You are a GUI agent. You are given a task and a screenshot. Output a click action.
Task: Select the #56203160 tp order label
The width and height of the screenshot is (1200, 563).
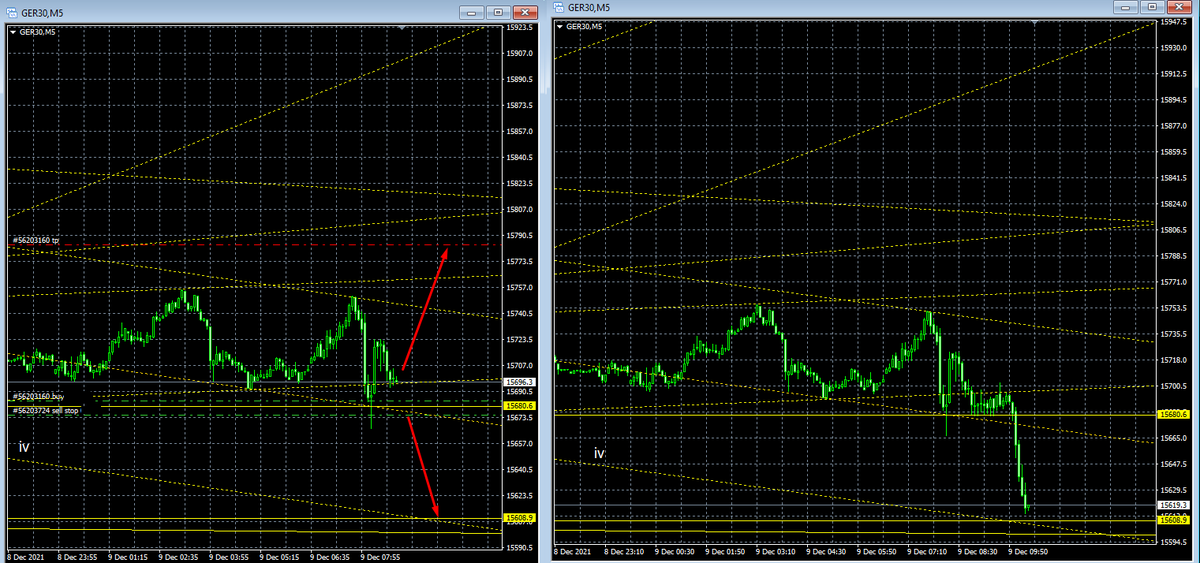[x=36, y=240]
